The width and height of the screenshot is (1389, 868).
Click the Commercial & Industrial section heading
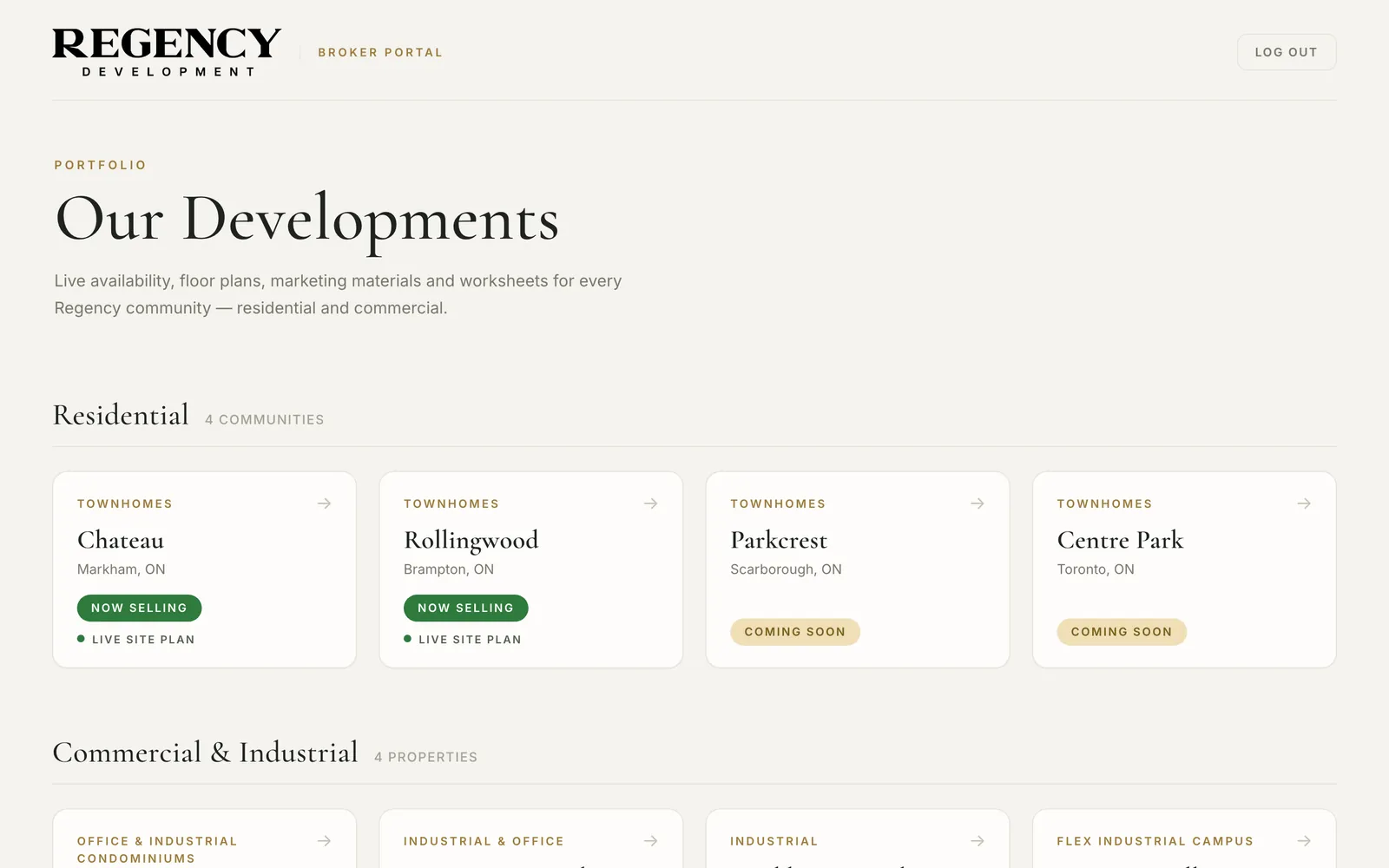205,753
